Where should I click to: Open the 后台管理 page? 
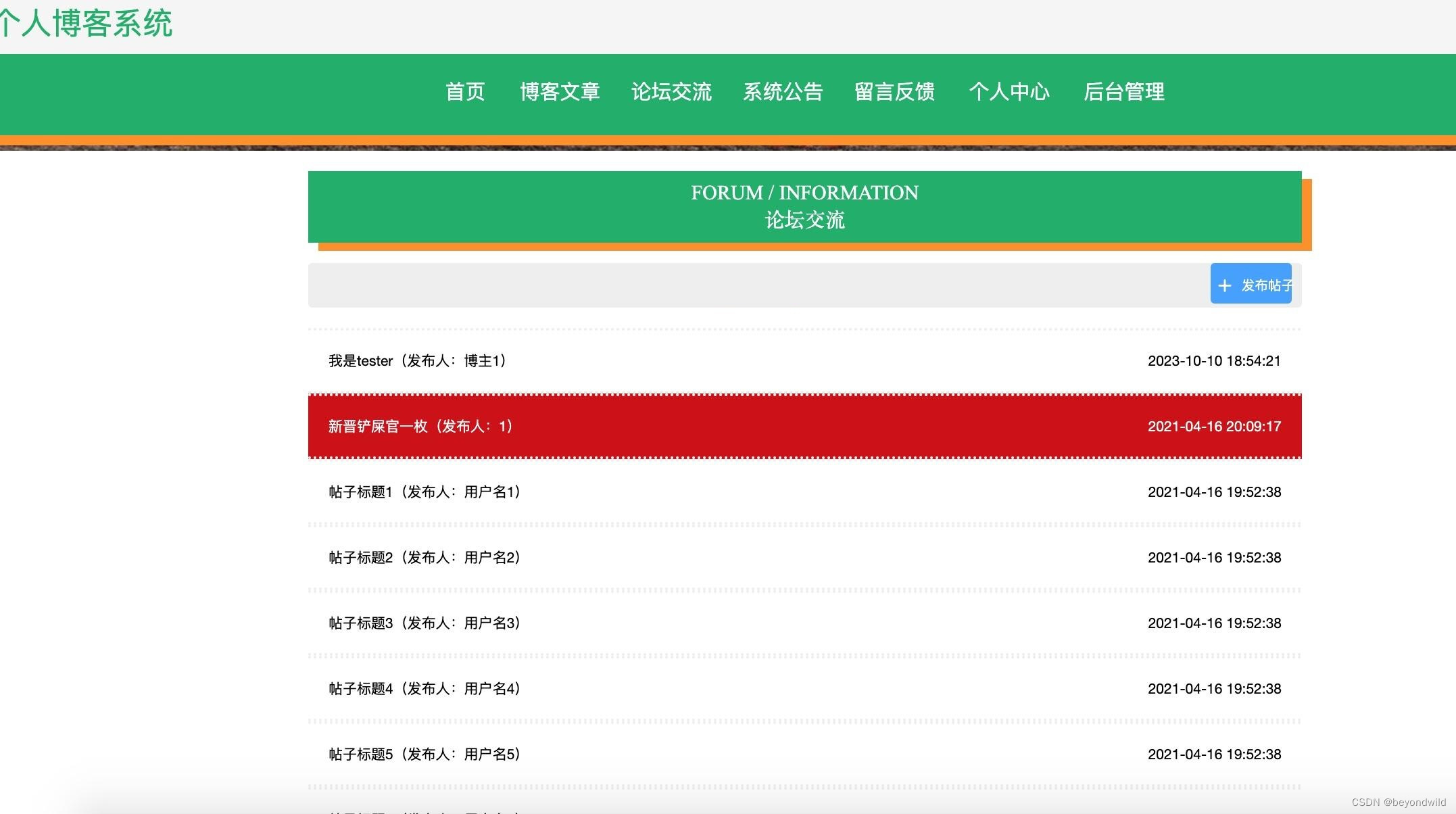pyautogui.click(x=1124, y=92)
